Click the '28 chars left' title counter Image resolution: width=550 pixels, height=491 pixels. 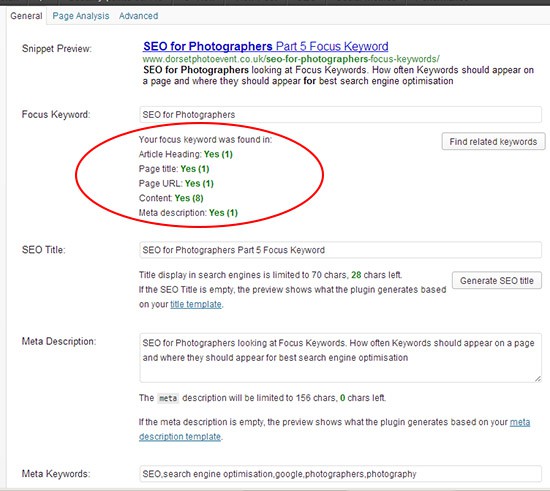point(376,275)
